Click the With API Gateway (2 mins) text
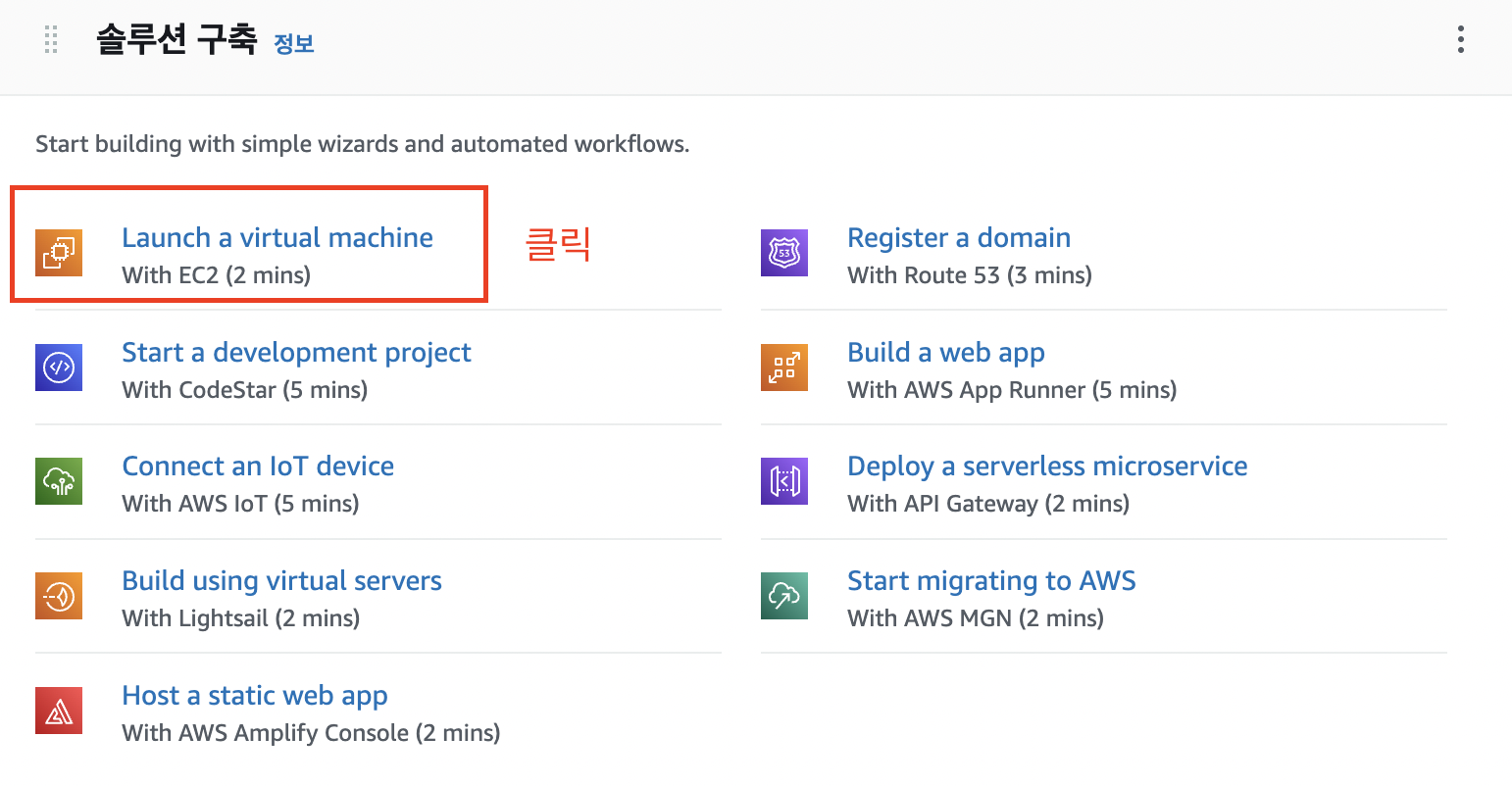Screen dimensions: 1512x786 pos(988,504)
